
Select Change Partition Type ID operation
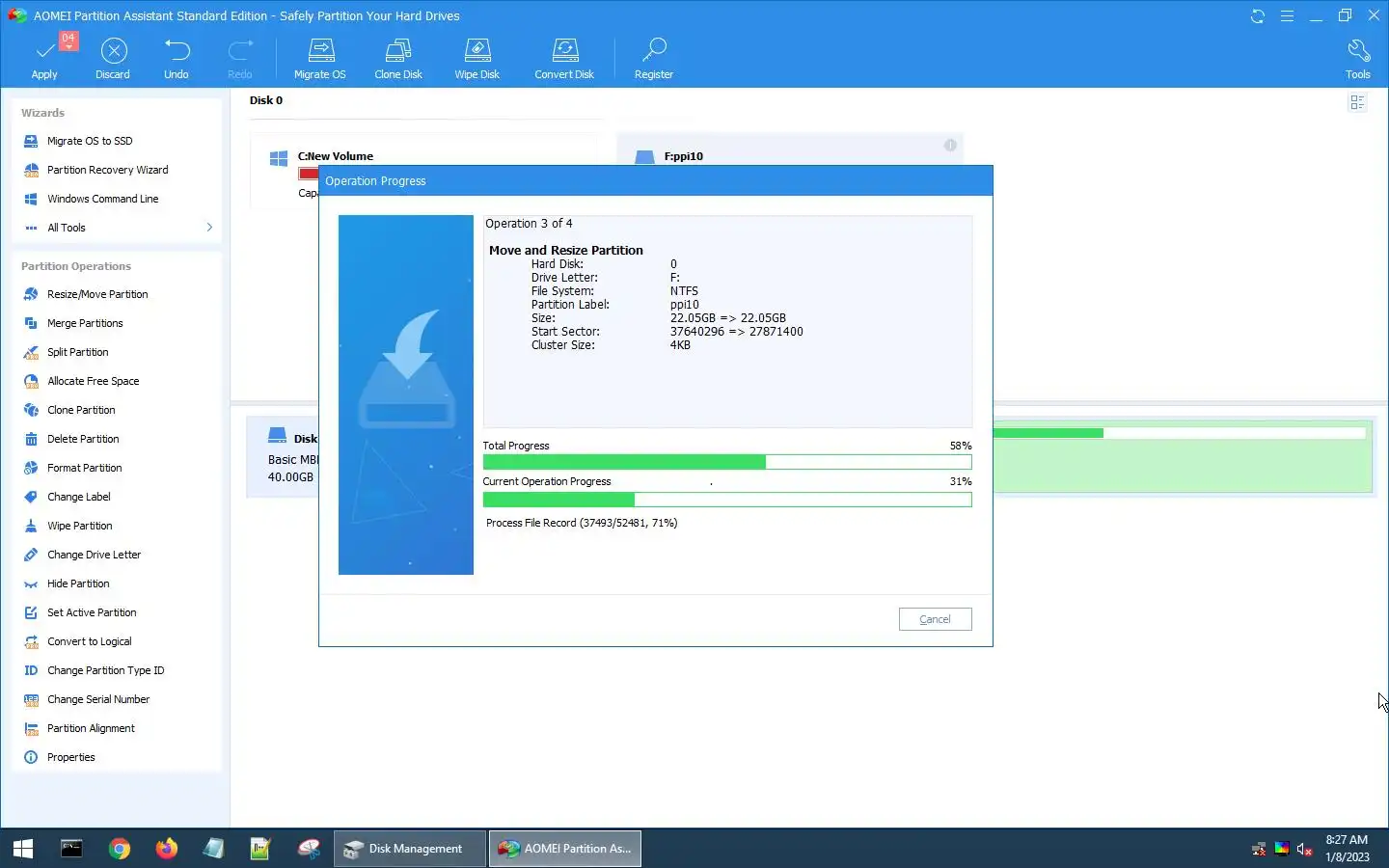pyautogui.click(x=105, y=670)
